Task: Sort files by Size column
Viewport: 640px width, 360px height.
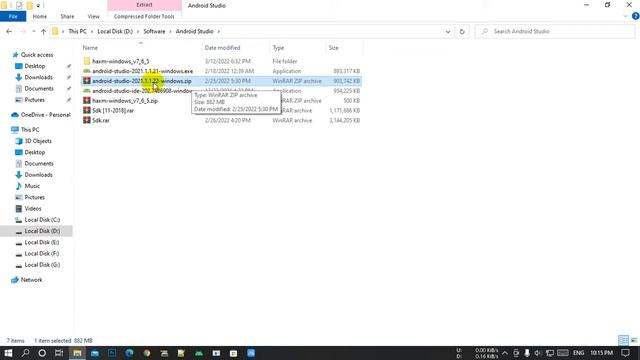Action: click(333, 48)
